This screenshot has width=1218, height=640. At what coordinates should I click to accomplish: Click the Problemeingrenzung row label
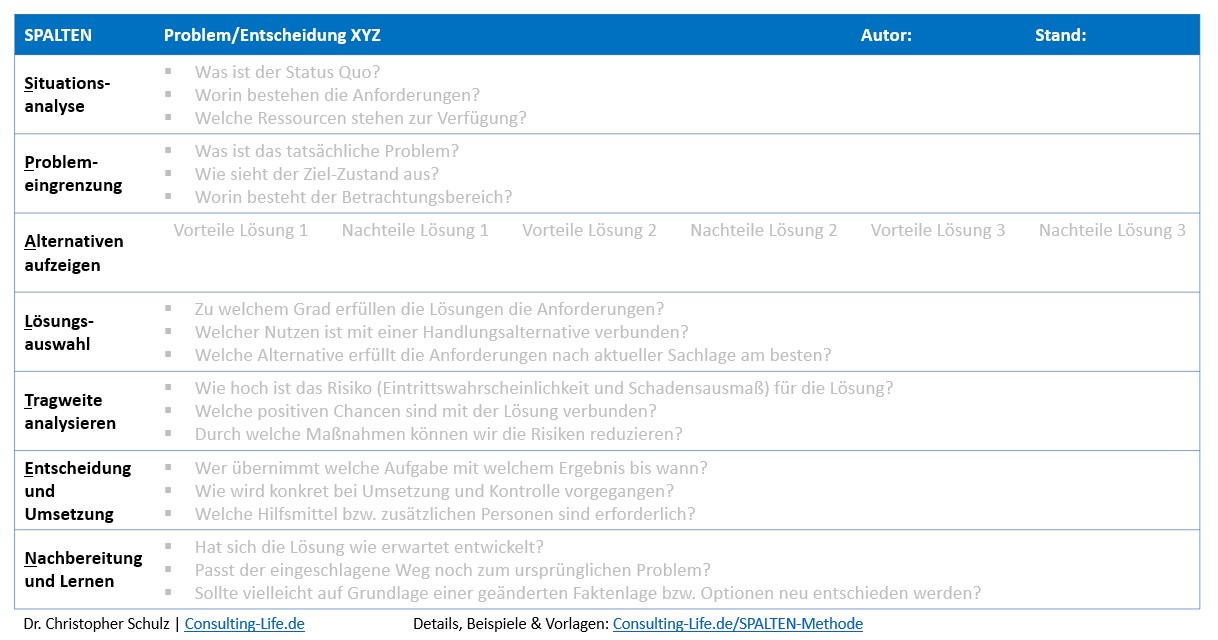coord(73,174)
